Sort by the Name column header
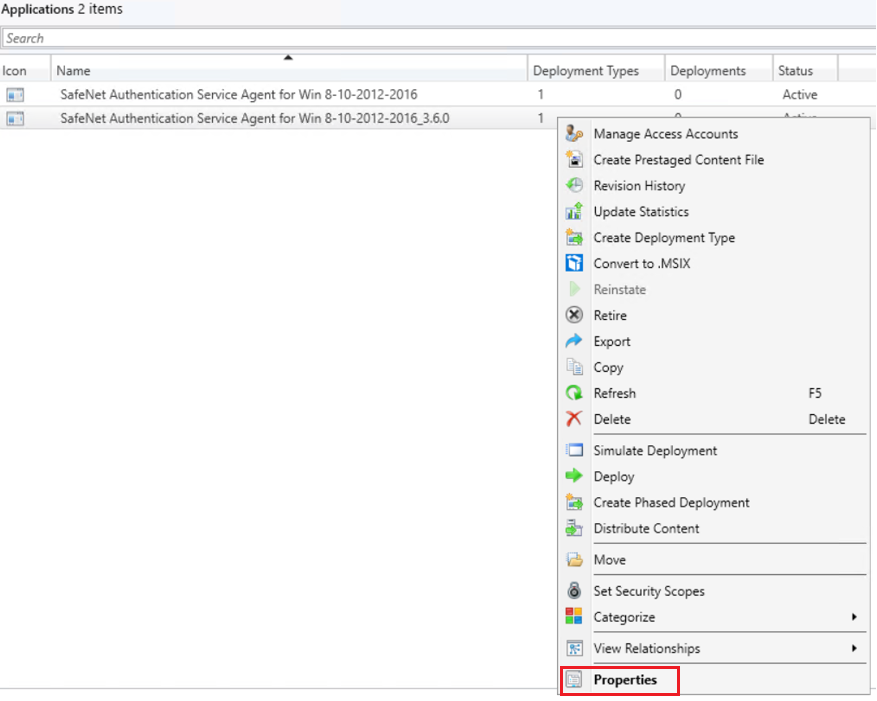This screenshot has width=877, height=701. [x=289, y=70]
